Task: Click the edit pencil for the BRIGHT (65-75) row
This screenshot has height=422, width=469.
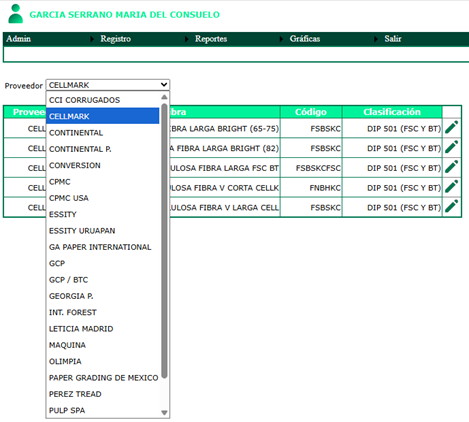Action: (x=452, y=128)
